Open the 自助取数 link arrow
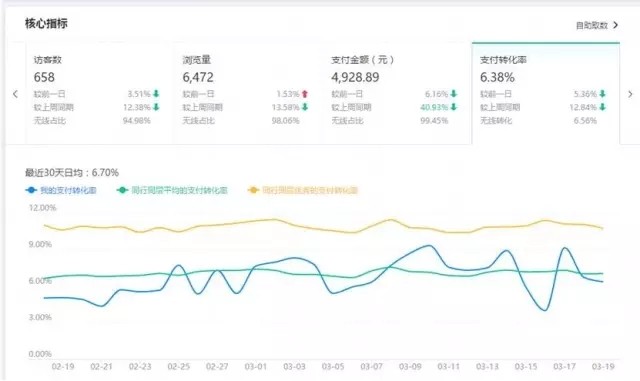The width and height of the screenshot is (640, 381). [x=616, y=25]
